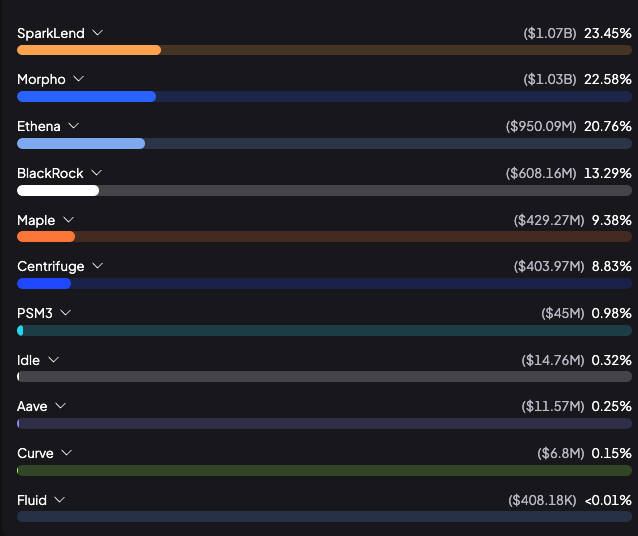Click the blue Morpho allocation bar

(x=324, y=96)
